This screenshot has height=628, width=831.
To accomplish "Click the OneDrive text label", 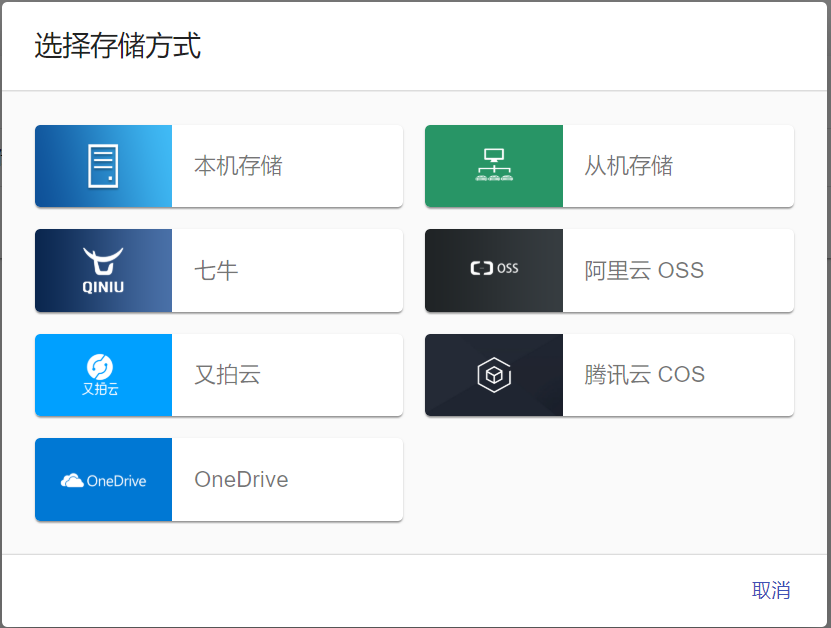I will coord(240,480).
